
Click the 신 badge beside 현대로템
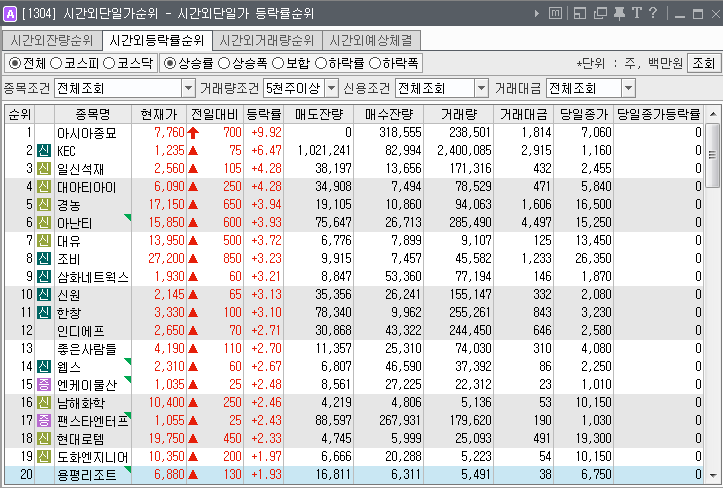pos(44,438)
